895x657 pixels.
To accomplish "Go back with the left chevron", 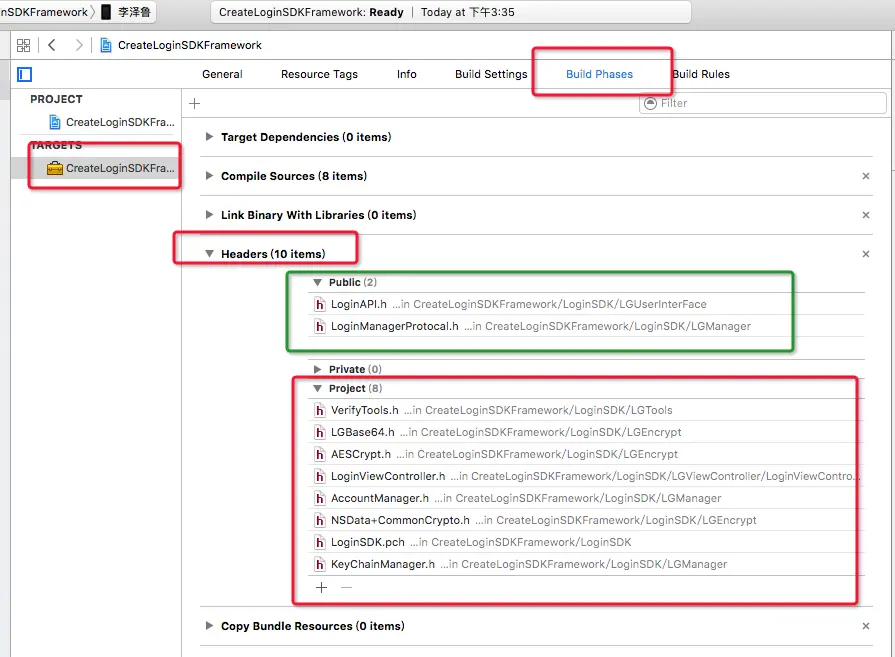I will pyautogui.click(x=52, y=45).
